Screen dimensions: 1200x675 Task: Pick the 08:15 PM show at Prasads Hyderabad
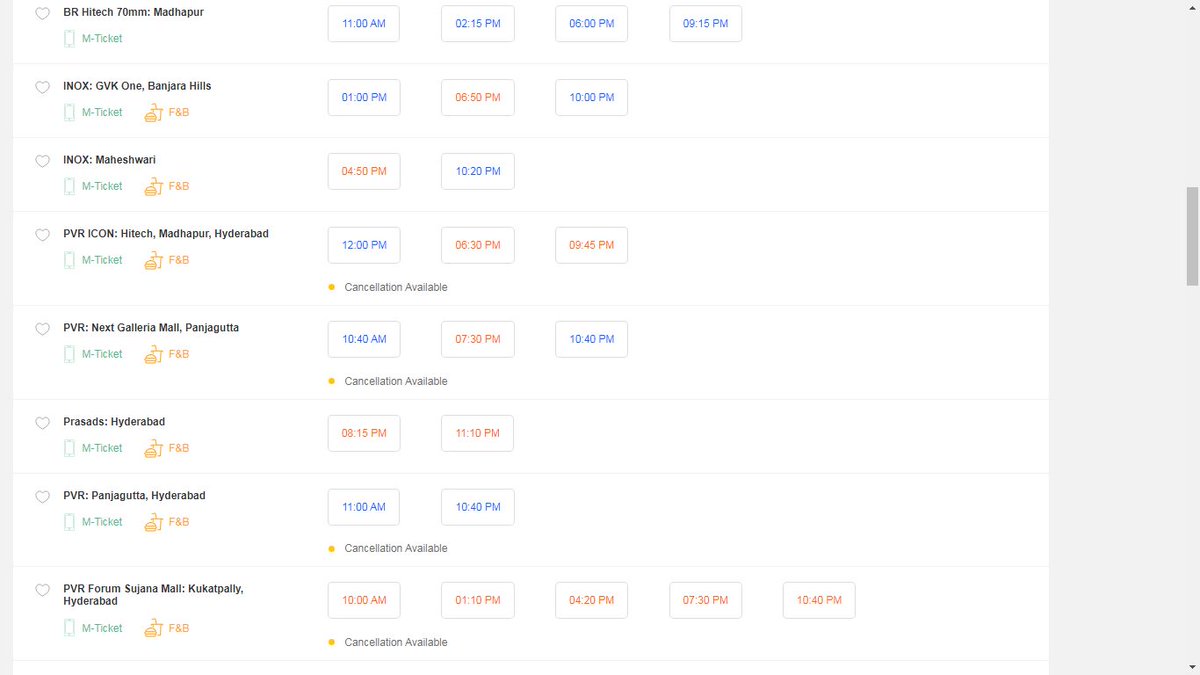tap(363, 433)
